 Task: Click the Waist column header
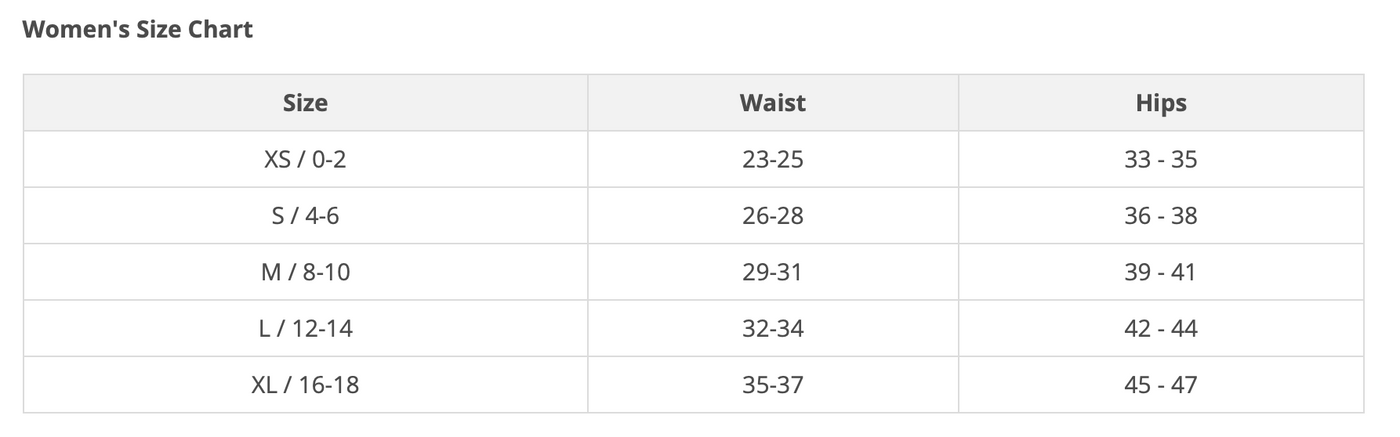point(772,103)
